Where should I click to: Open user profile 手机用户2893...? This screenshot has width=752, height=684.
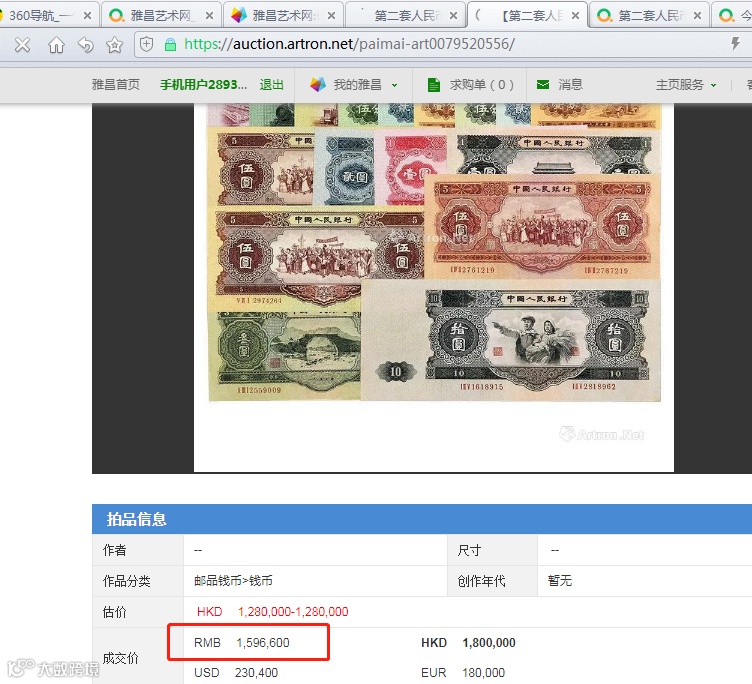203,85
